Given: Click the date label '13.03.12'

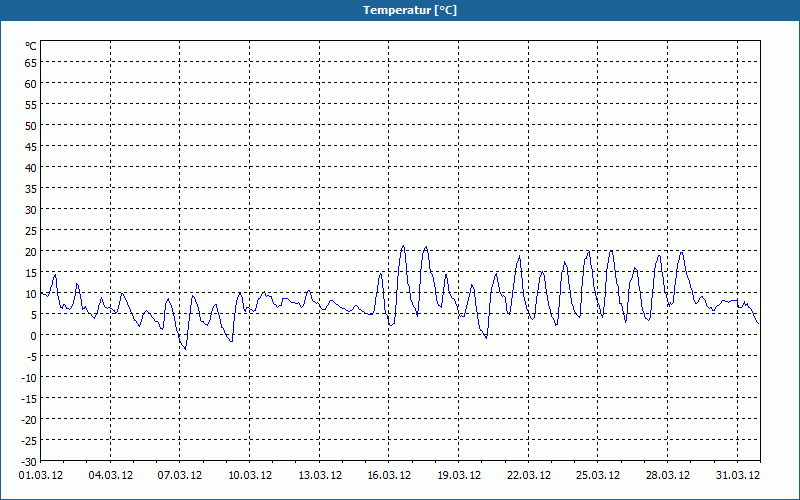Looking at the screenshot, I should coord(320,476).
